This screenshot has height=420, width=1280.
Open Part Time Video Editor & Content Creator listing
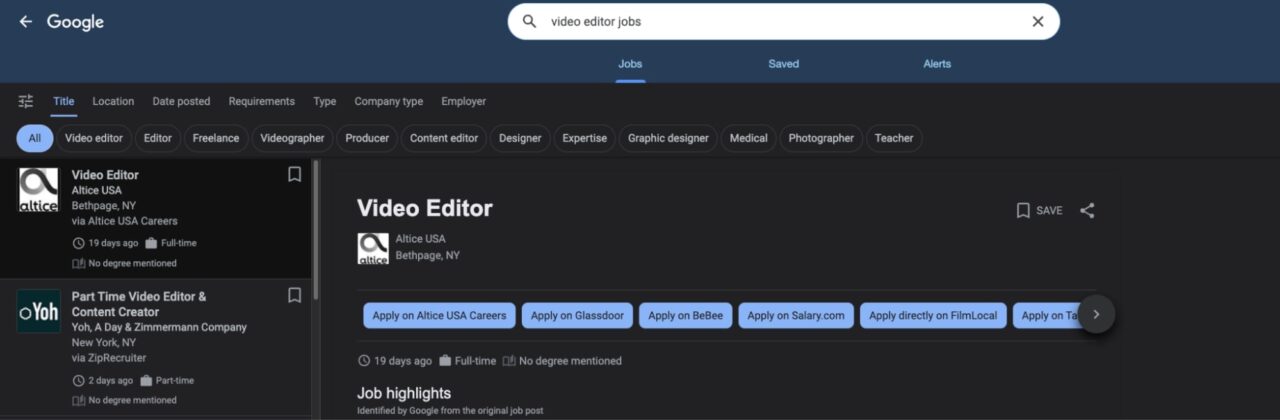click(139, 304)
